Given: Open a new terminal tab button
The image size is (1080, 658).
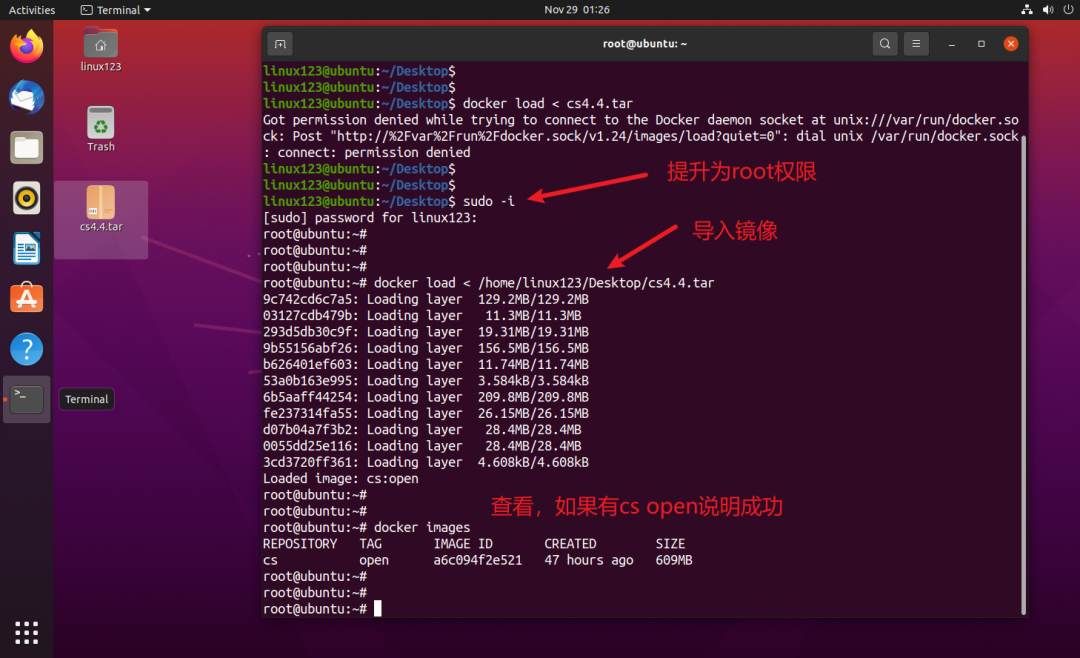Looking at the screenshot, I should [280, 44].
